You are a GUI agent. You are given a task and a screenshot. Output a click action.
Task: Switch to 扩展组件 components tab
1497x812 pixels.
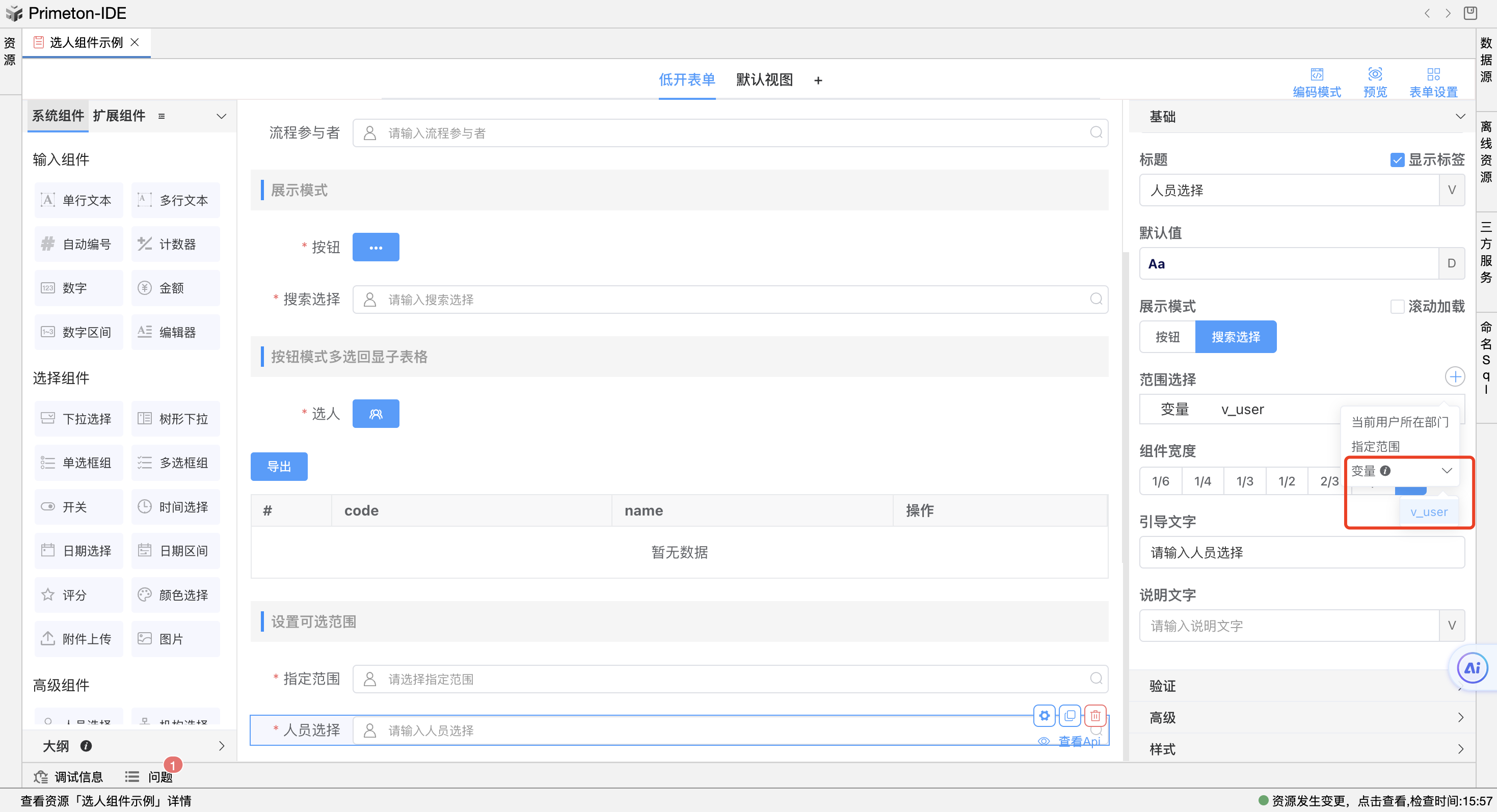coord(119,116)
